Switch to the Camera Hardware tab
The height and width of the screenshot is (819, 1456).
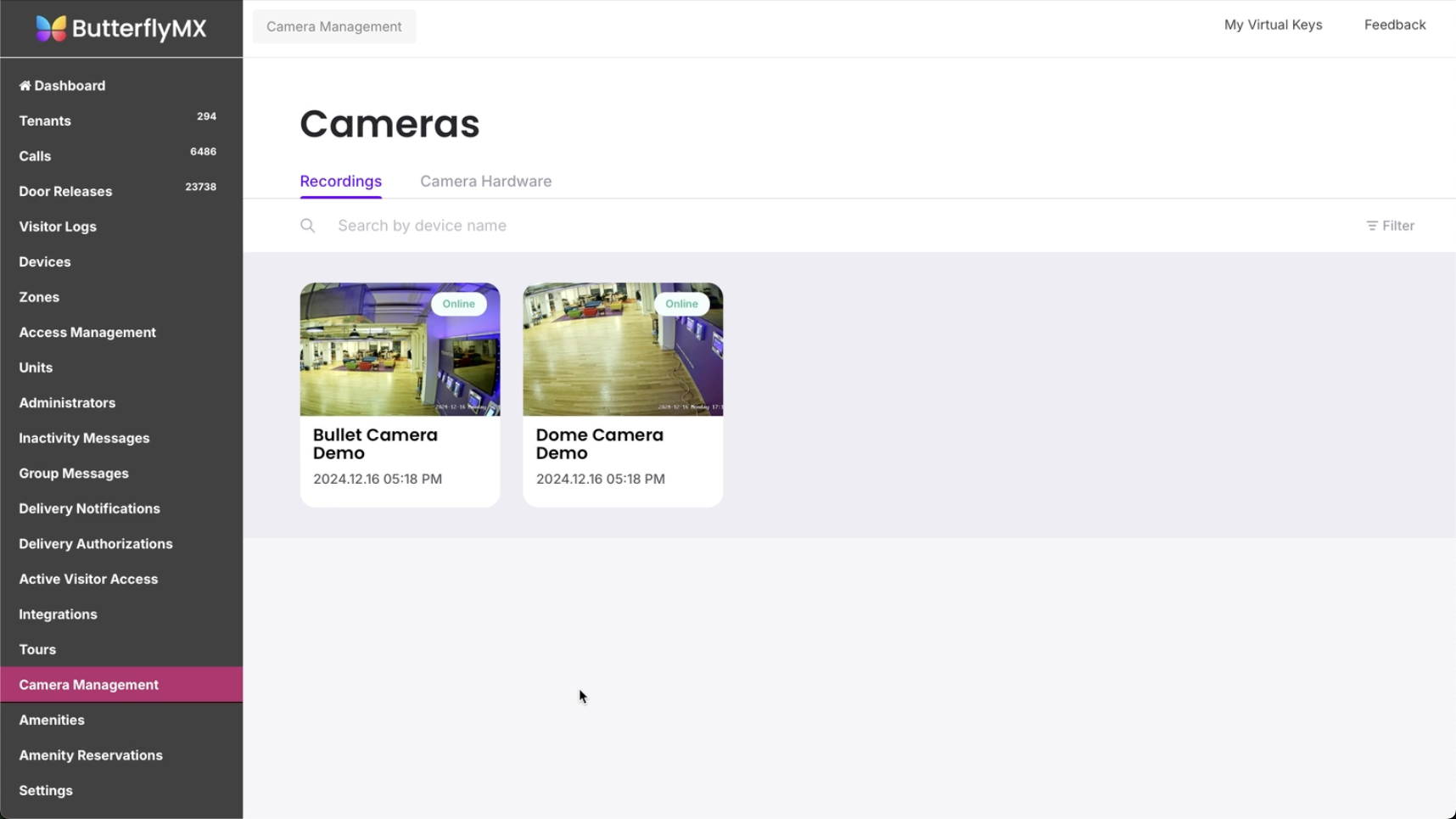485,182
